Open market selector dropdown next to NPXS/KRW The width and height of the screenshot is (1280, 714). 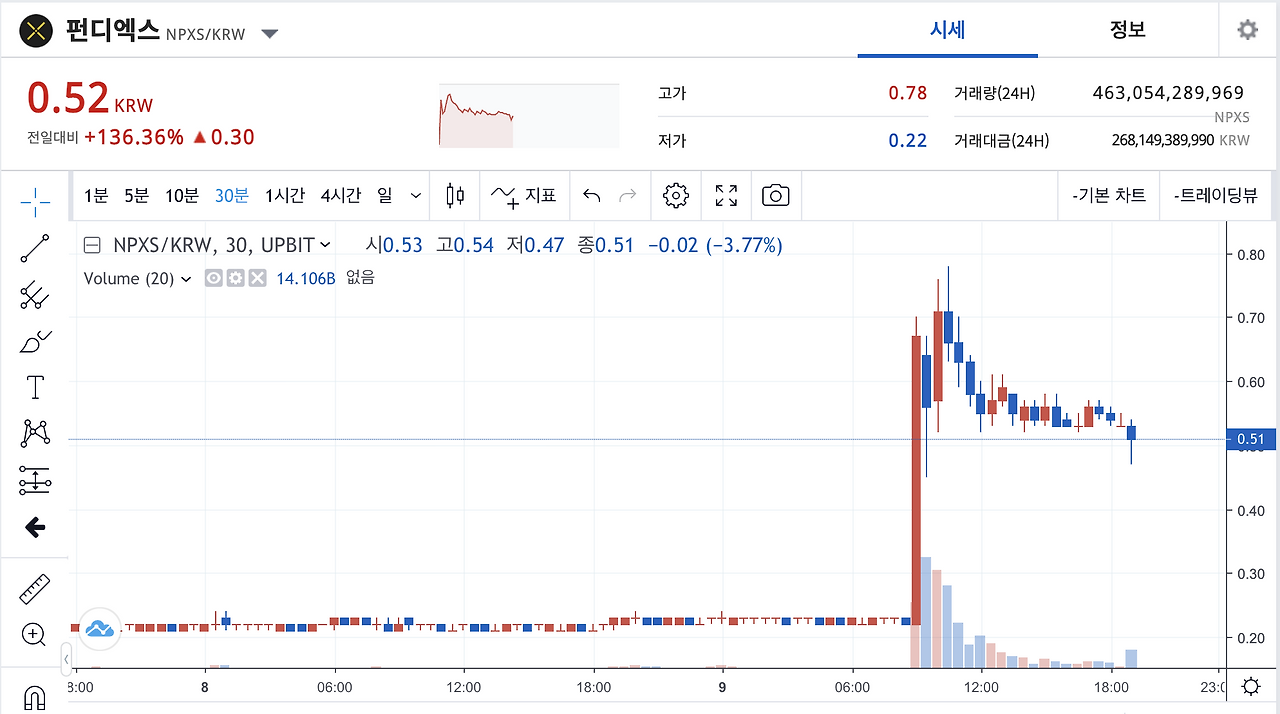click(269, 33)
